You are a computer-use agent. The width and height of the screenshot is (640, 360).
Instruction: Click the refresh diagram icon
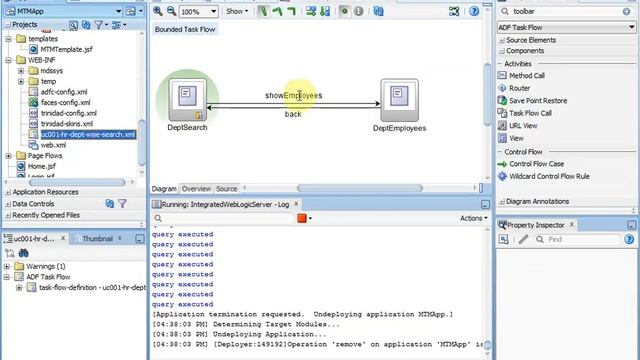(x=378, y=11)
